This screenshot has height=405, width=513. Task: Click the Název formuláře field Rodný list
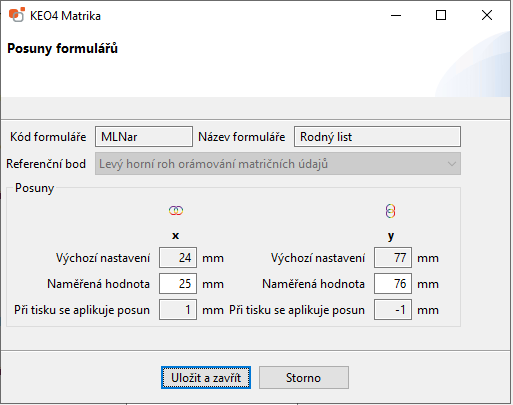pyautogui.click(x=377, y=136)
